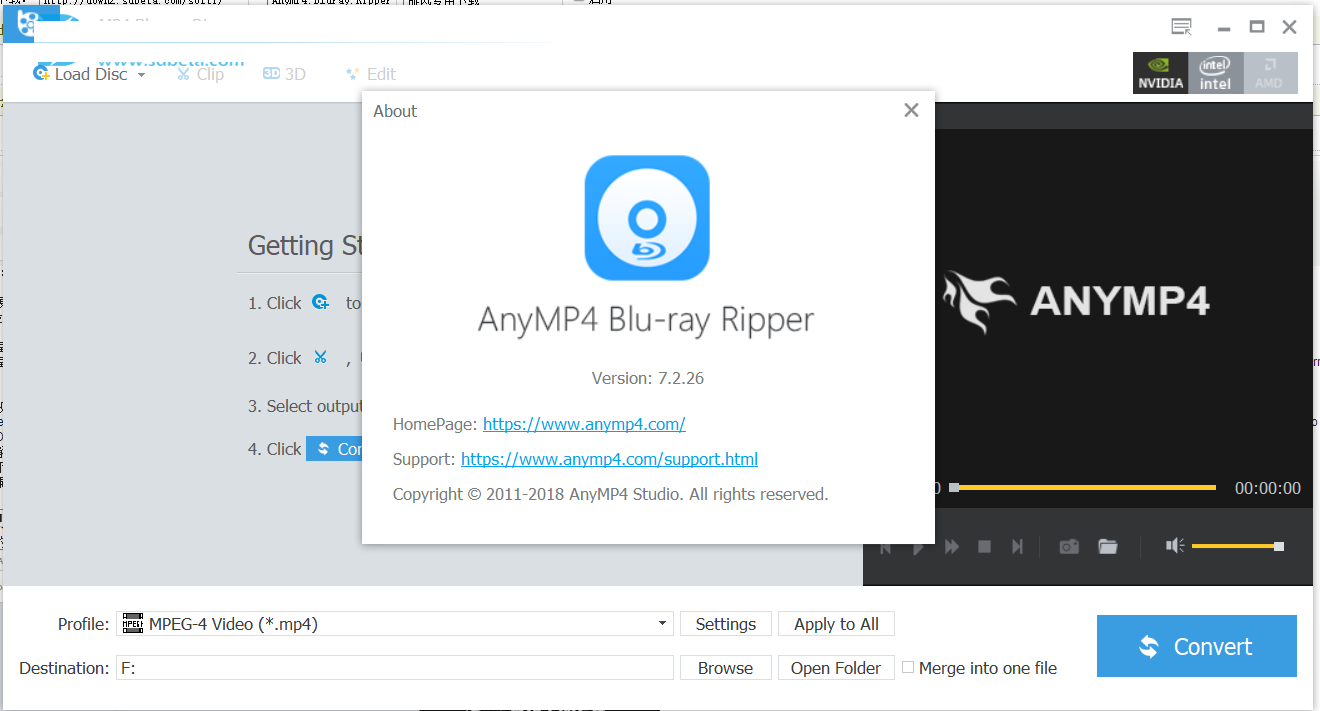Click the Version: 7.2.26 text
Image resolution: width=1320 pixels, height=711 pixels.
click(647, 378)
